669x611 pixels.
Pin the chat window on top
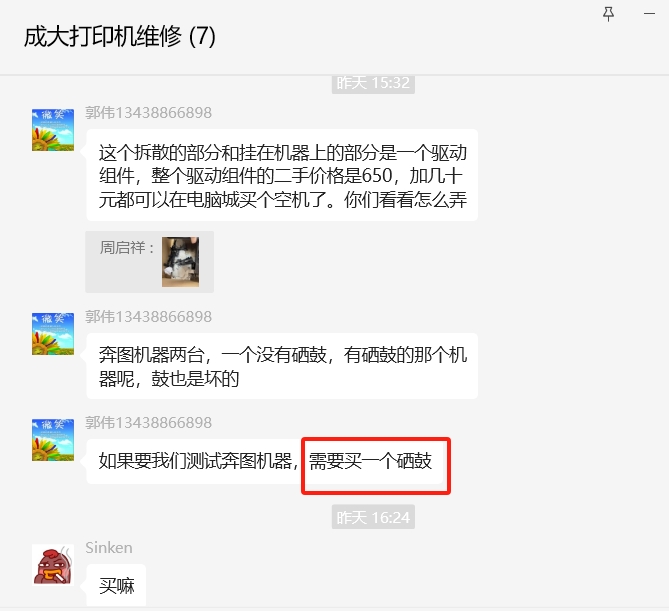pyautogui.click(x=608, y=14)
